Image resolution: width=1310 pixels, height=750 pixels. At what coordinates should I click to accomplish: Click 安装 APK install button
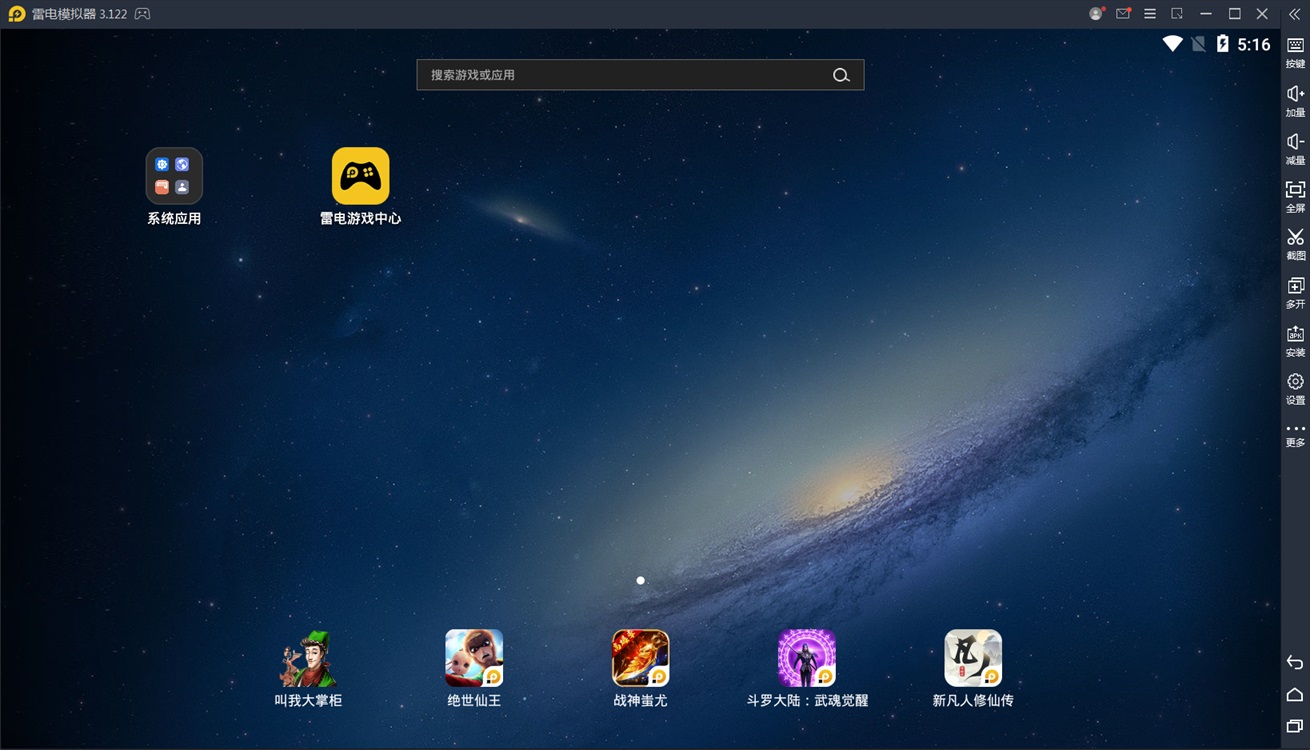[x=1295, y=340]
